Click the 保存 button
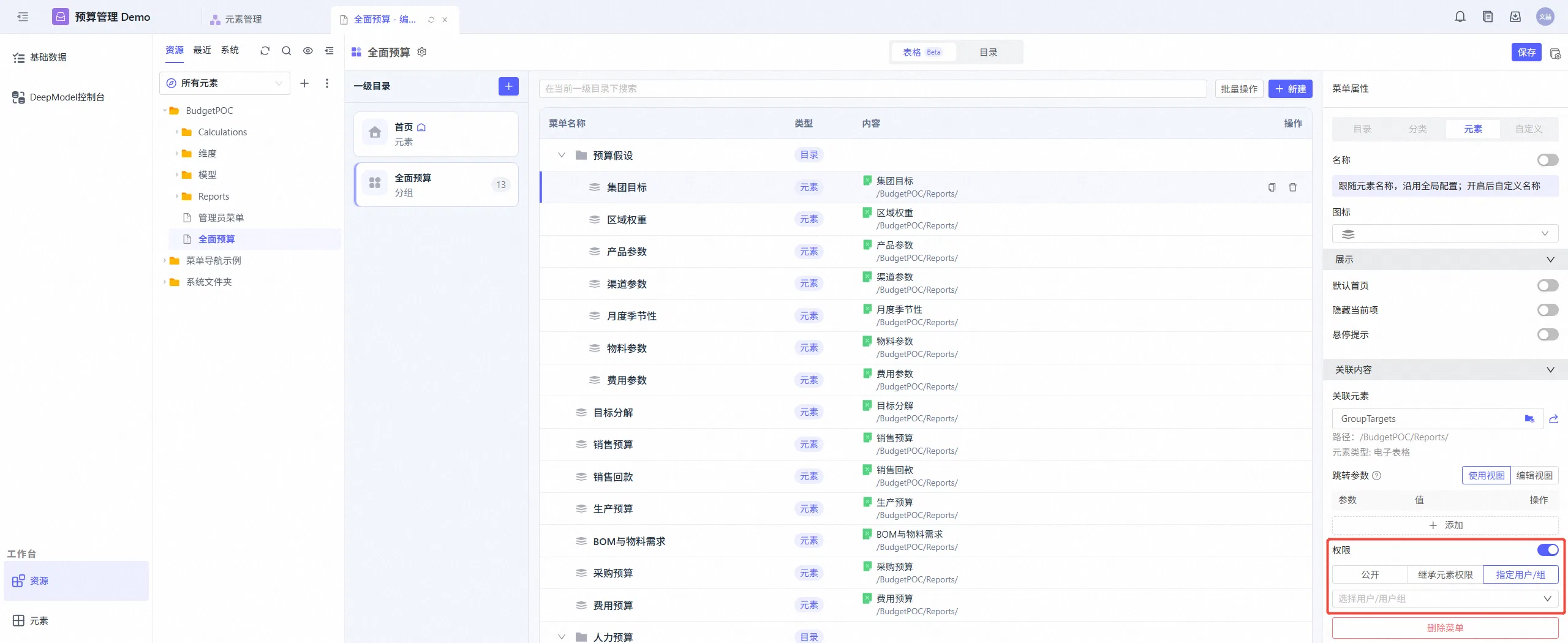Viewport: 1568px width, 643px height. 1526,53
